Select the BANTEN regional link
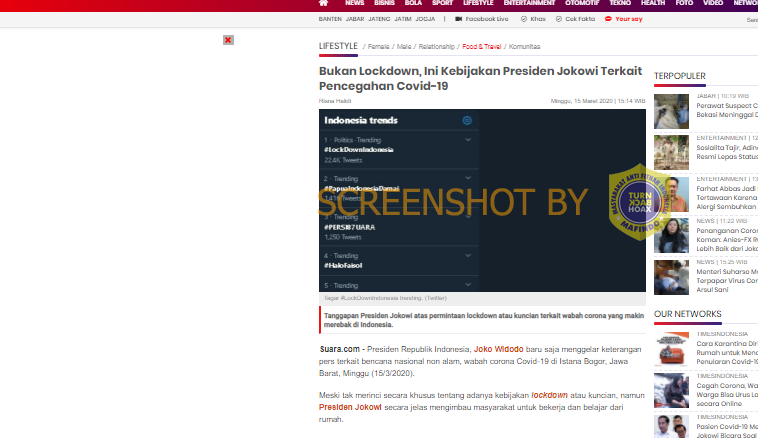 coord(330,19)
